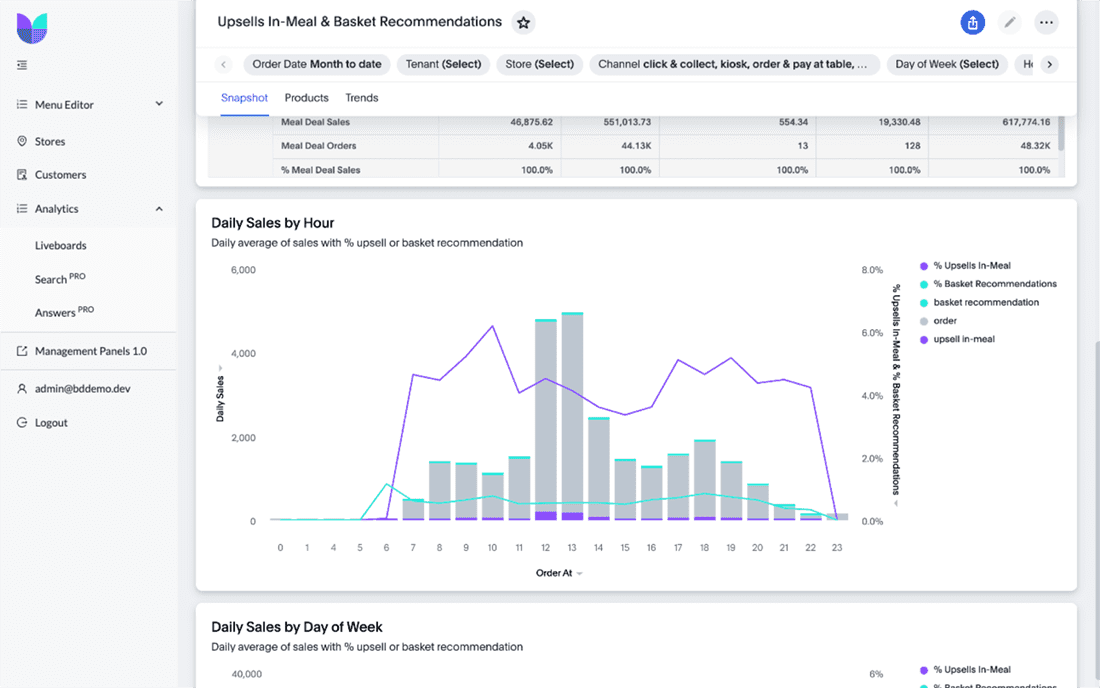1100x688 pixels.
Task: Click the blue share icon button
Action: pyautogui.click(x=972, y=22)
